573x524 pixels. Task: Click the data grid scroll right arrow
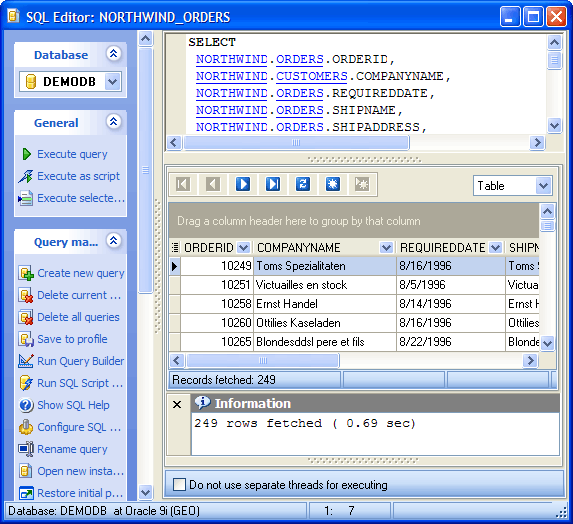(530, 361)
